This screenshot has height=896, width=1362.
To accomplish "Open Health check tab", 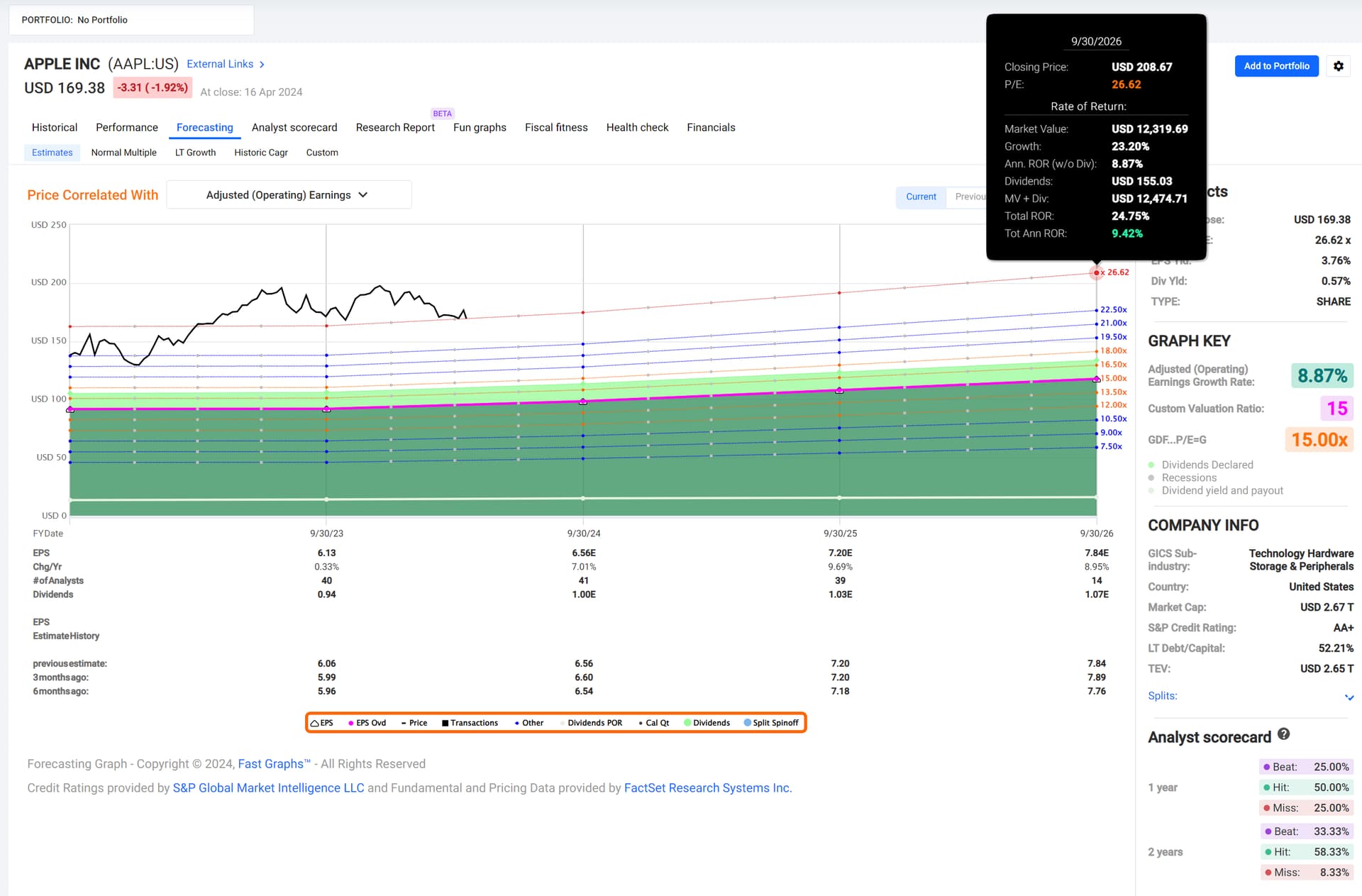I will [x=637, y=128].
